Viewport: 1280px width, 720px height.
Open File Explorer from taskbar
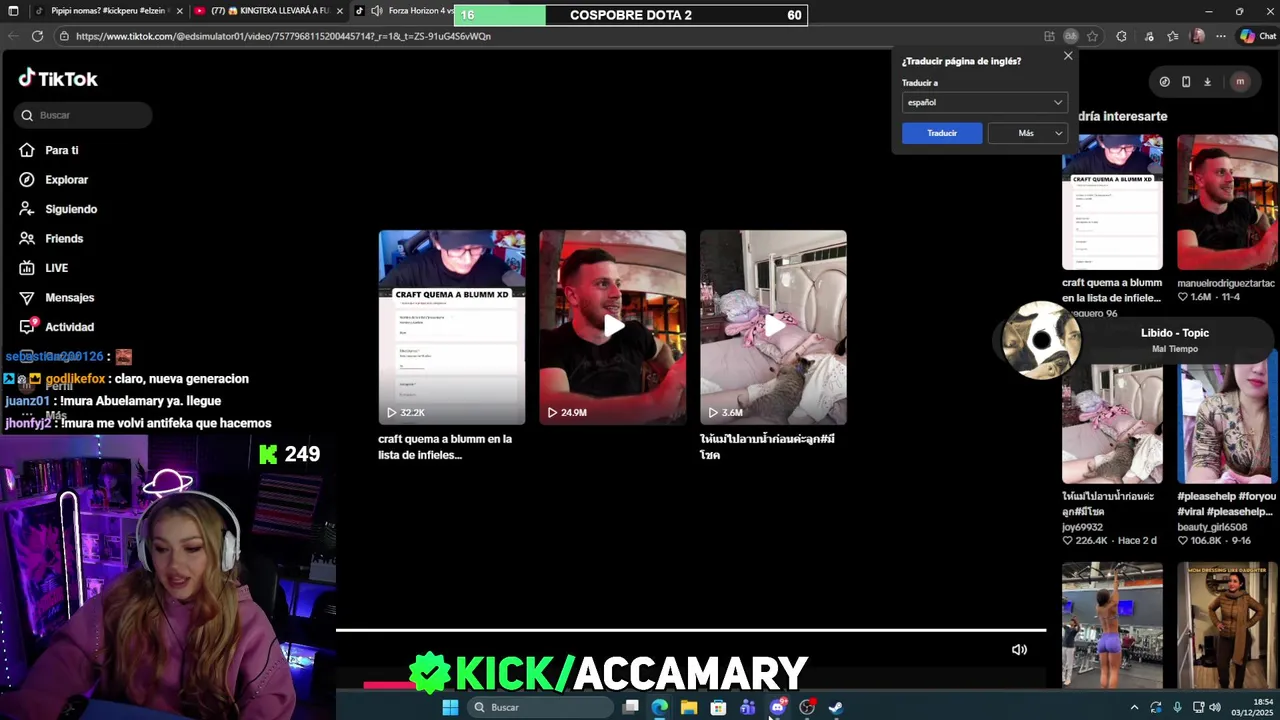[689, 707]
